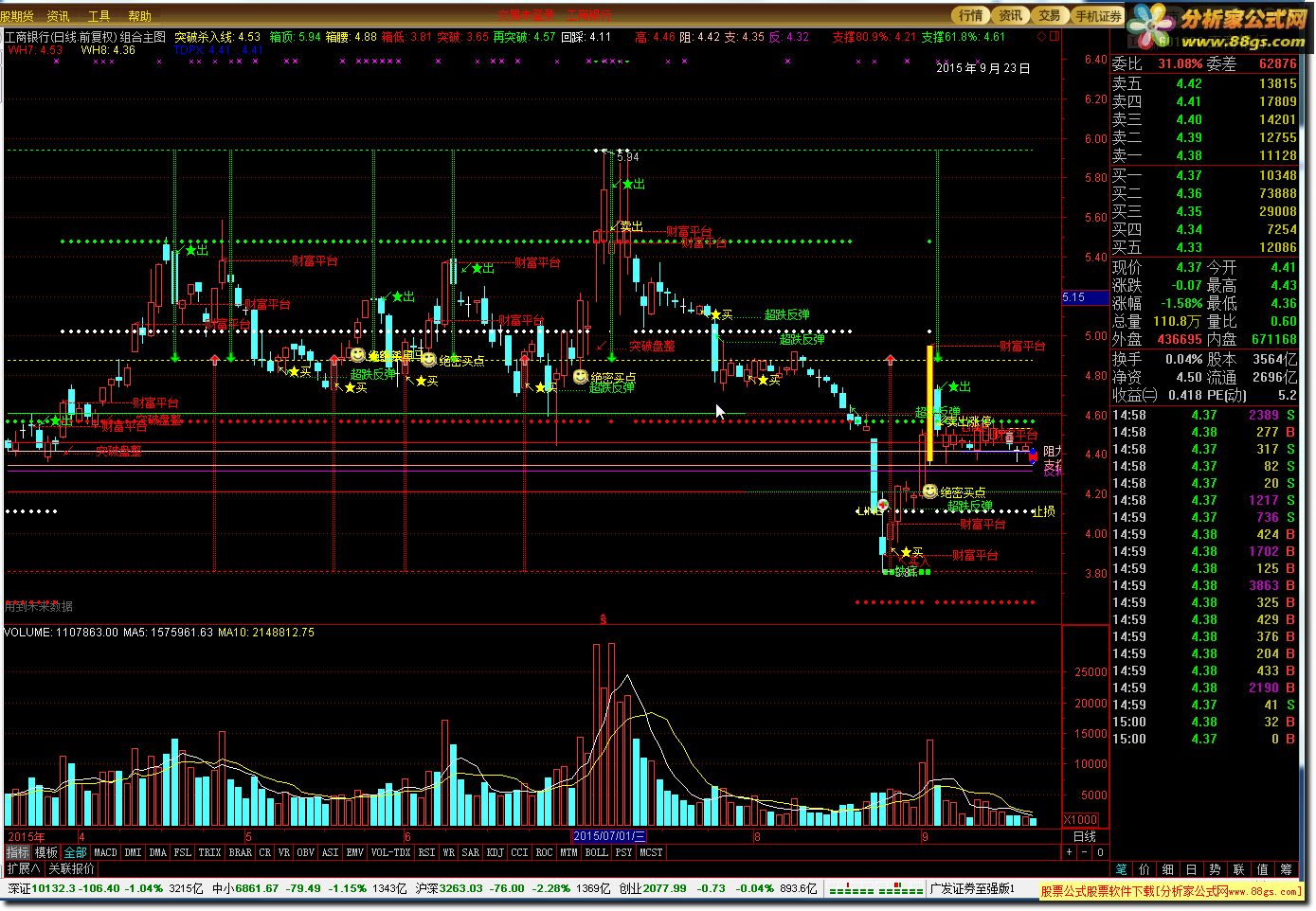The height and width of the screenshot is (911, 1316).
Task: Select the 值 tab in the right panel
Action: click(1262, 868)
